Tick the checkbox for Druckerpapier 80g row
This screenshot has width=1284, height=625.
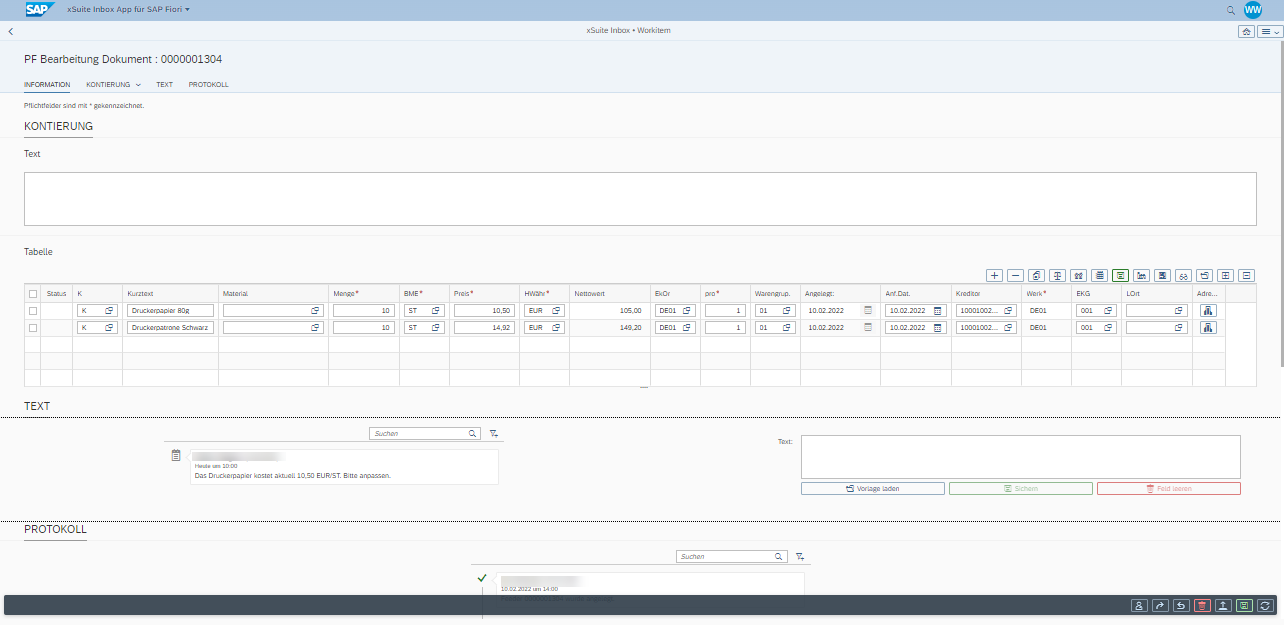[x=33, y=311]
